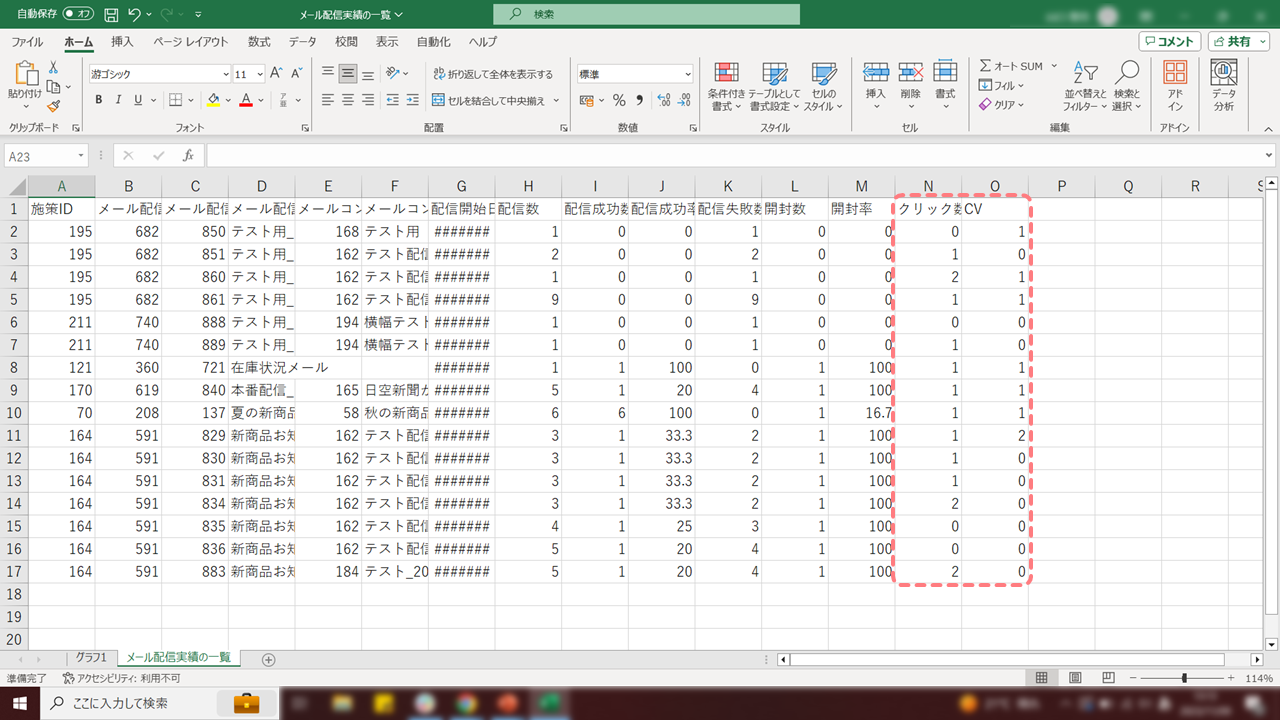Viewport: 1280px width, 720px height.
Task: Click the コメント button
Action: [x=1170, y=42]
